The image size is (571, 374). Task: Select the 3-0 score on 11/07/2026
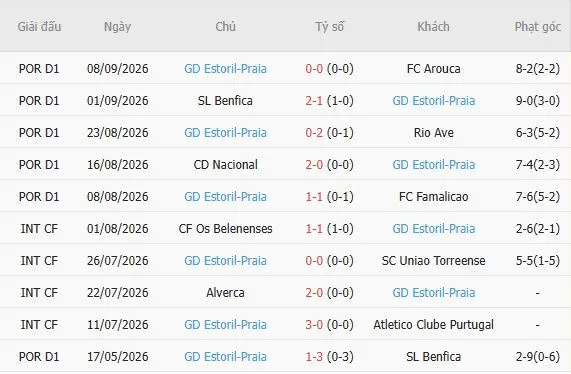click(x=314, y=324)
